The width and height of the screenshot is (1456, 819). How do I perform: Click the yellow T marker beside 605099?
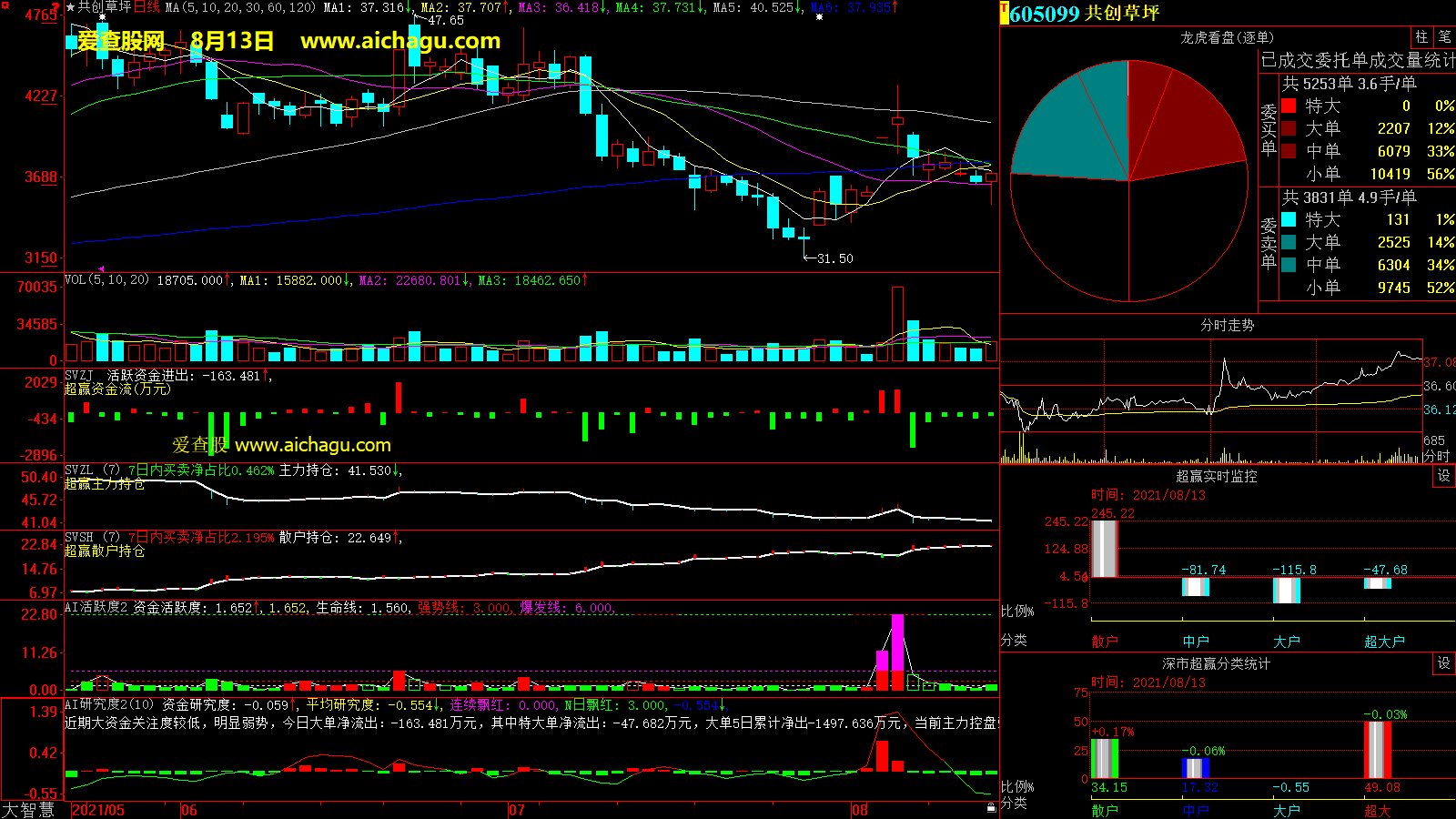tap(1004, 14)
